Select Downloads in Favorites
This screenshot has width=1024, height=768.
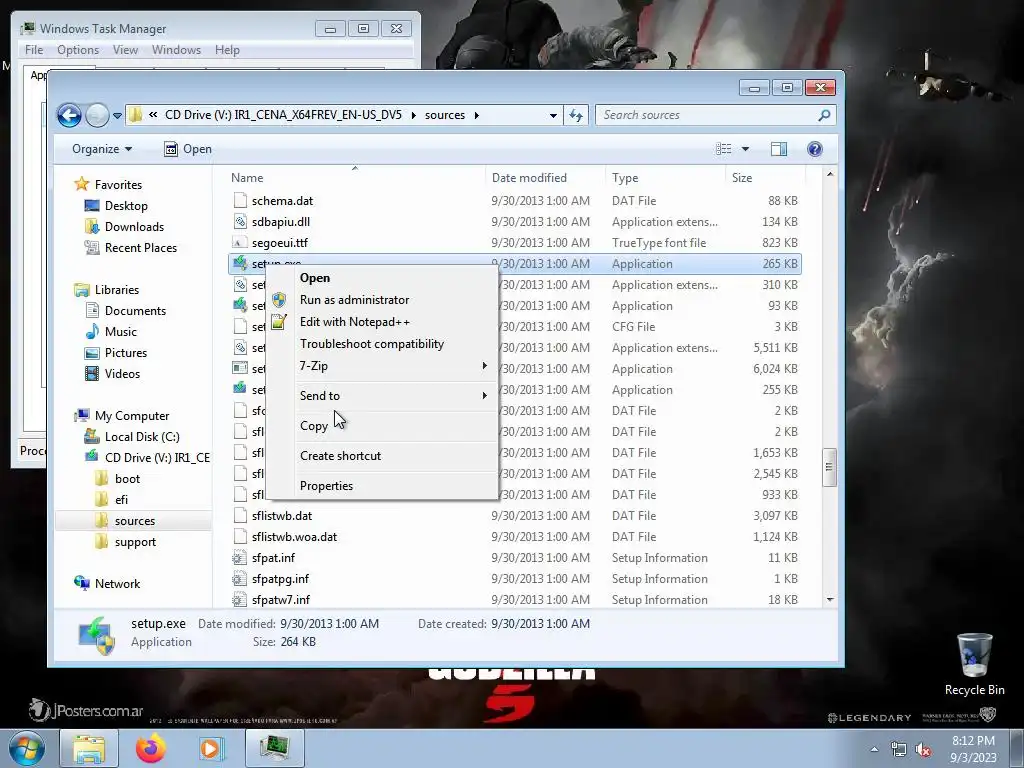pyautogui.click(x=134, y=227)
